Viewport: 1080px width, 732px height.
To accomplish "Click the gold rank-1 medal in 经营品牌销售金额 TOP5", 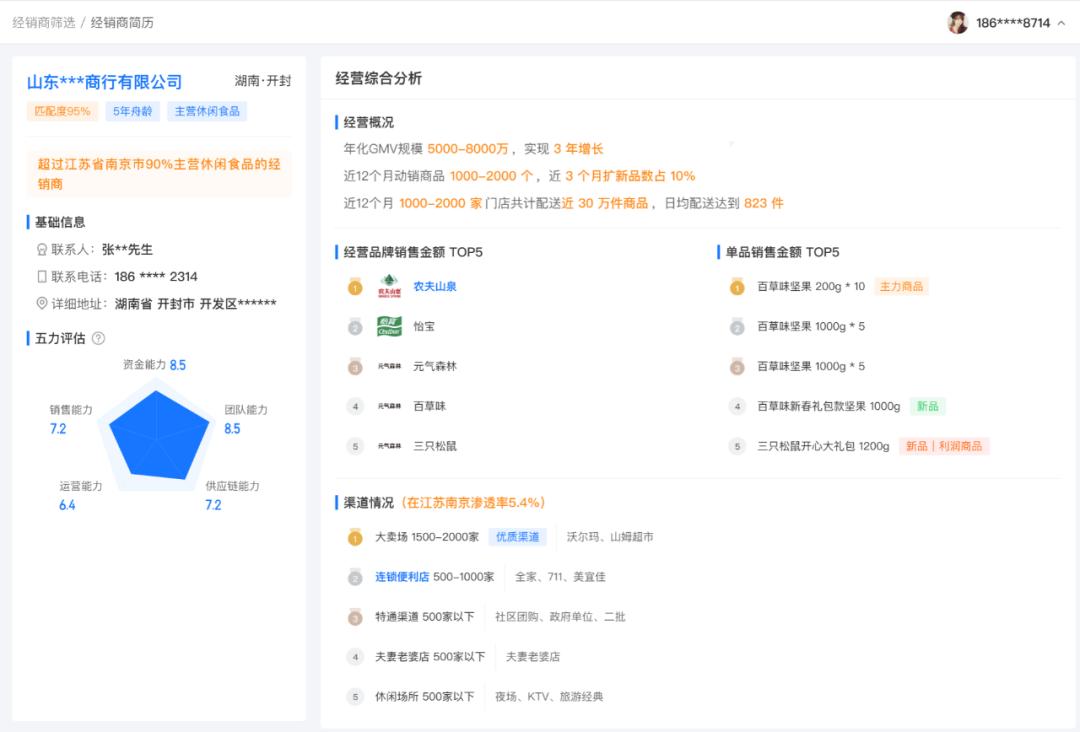I will (354, 287).
